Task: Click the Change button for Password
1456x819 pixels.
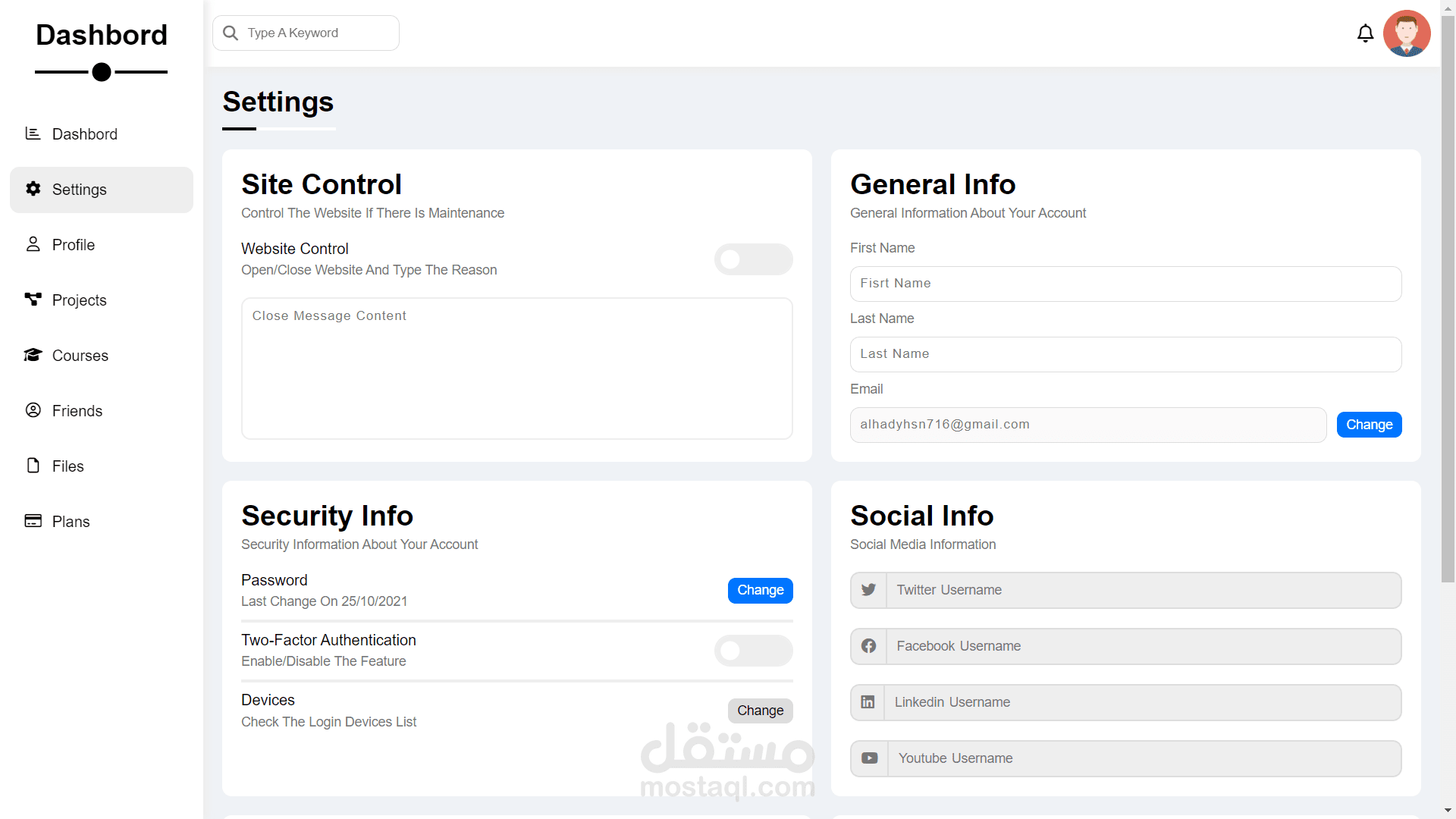Action: point(760,590)
